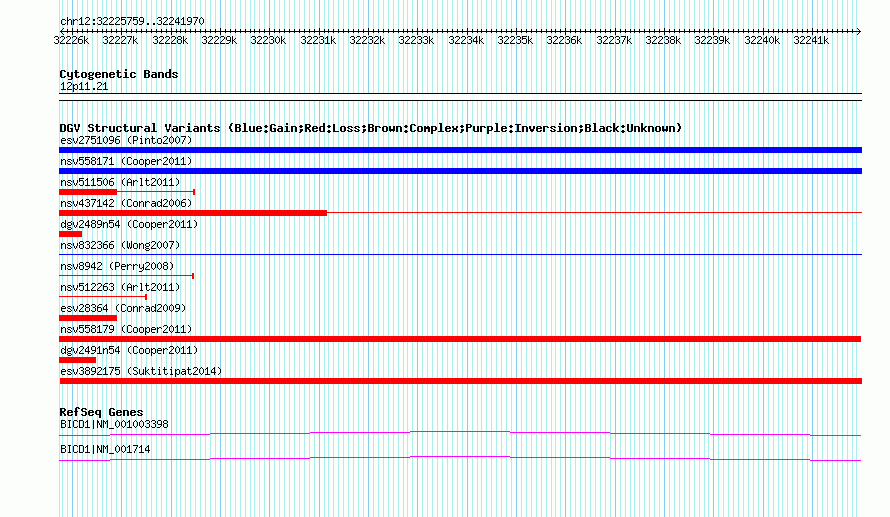Click the left arrowhead of the coordinate ruler
This screenshot has width=890, height=517.
pyautogui.click(x=62, y=31)
